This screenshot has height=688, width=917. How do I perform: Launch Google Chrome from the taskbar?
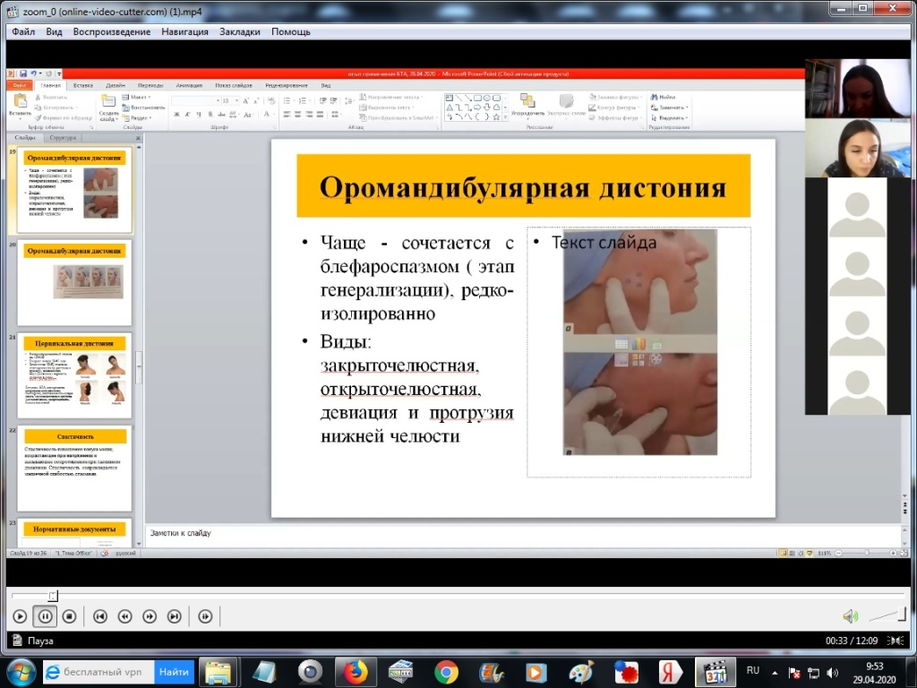[446, 672]
